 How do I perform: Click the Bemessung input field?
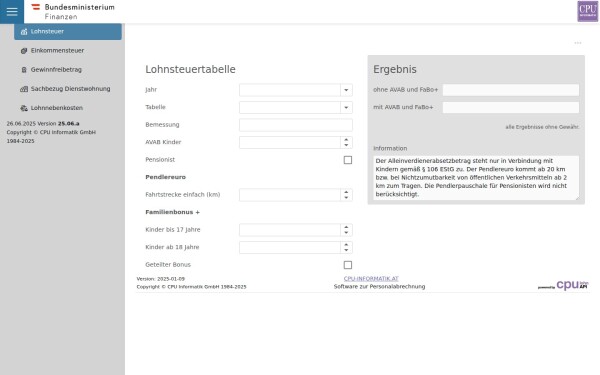(296, 125)
